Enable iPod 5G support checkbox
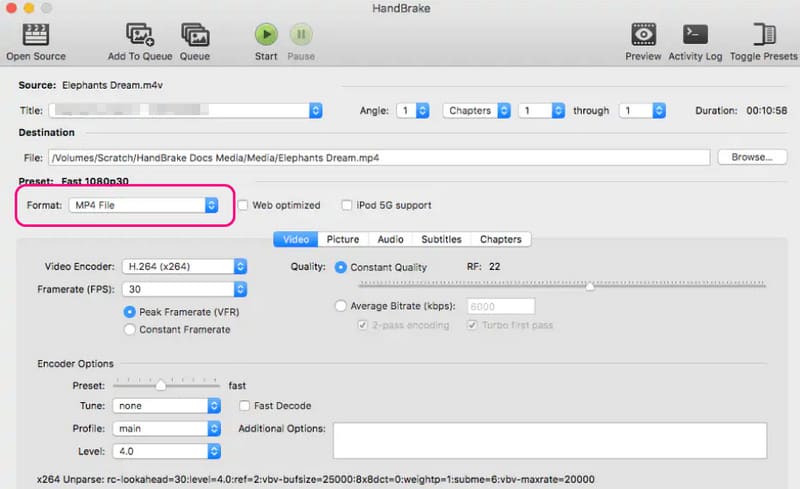Screen dimensions: 800x489 pos(346,205)
